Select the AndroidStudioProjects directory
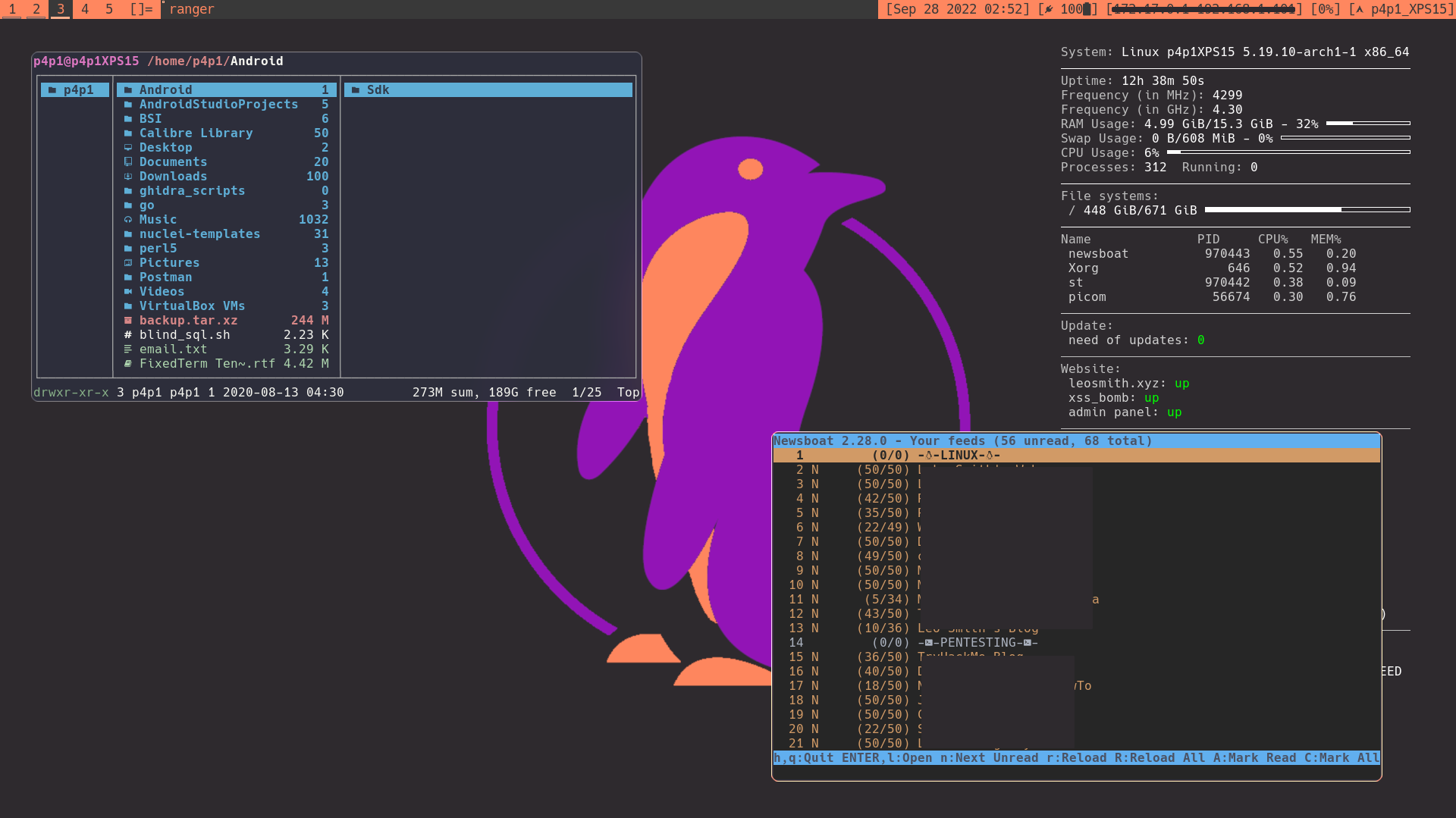This screenshot has height=818, width=1456. pyautogui.click(x=218, y=105)
